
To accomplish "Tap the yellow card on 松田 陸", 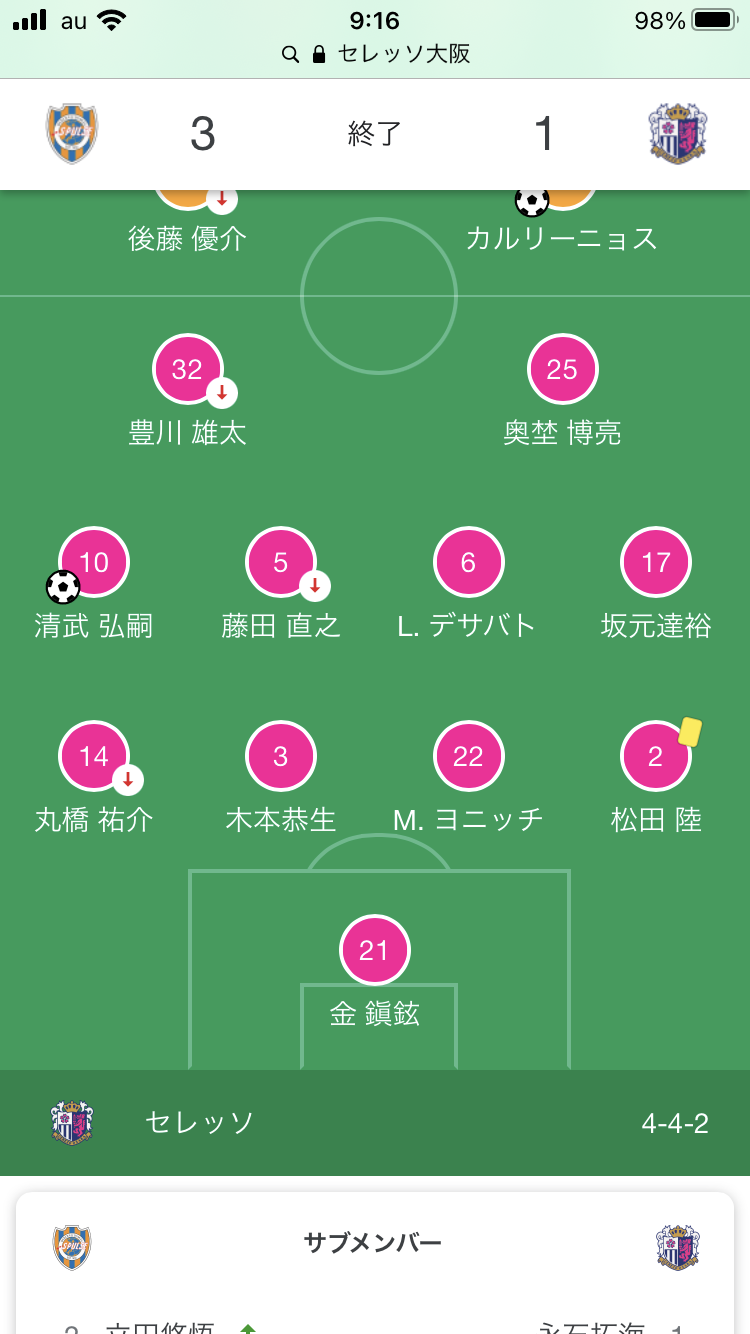I will coord(689,733).
